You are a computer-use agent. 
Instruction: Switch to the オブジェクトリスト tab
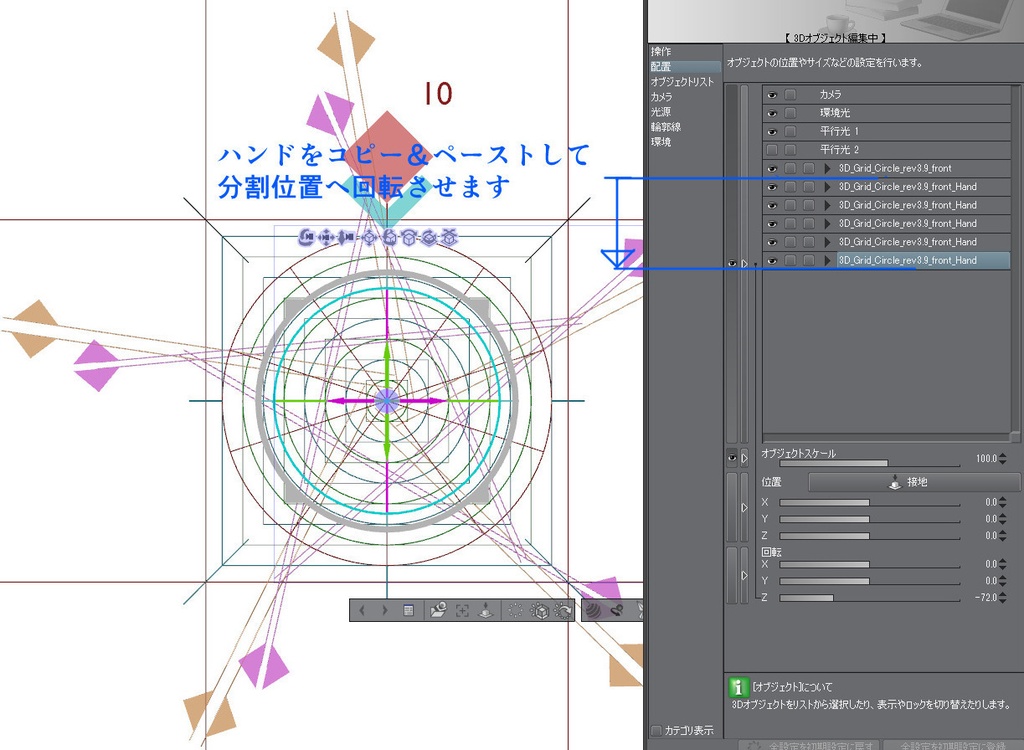[683, 83]
